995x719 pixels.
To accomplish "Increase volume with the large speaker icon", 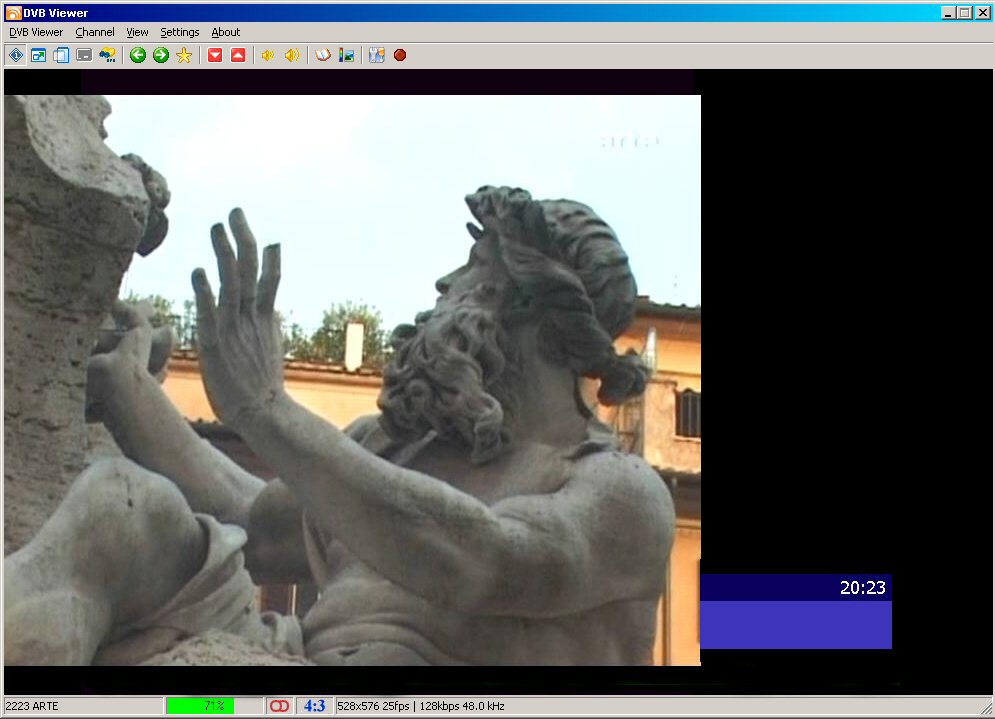I will coord(291,55).
